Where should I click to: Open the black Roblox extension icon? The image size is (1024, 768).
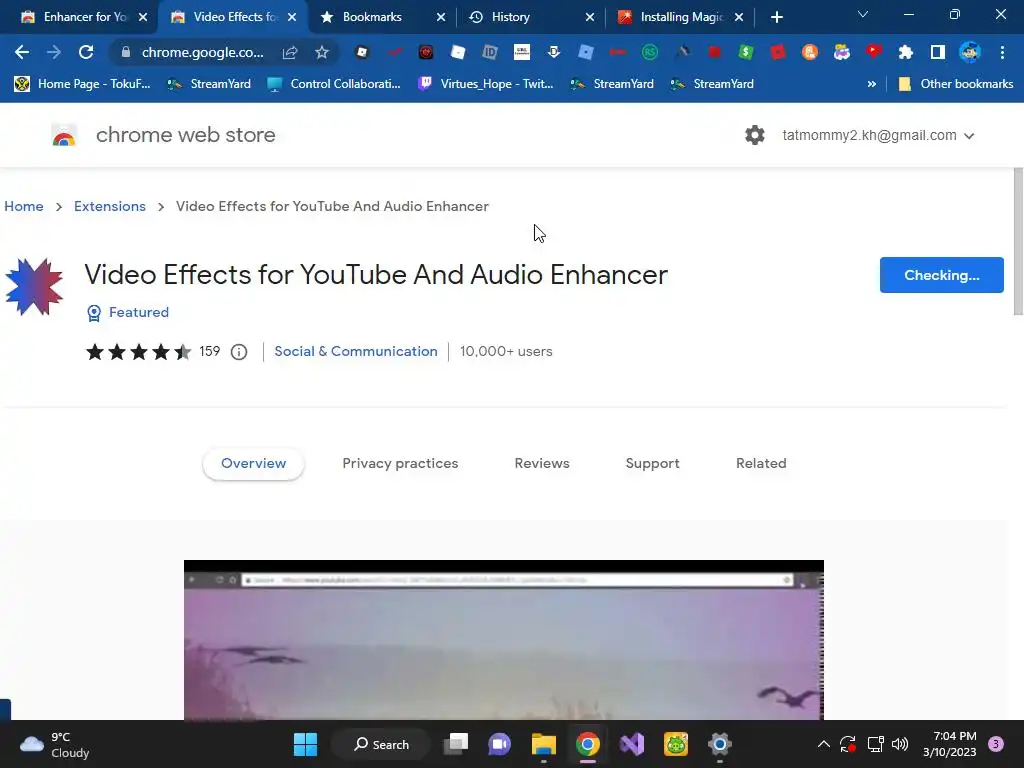coord(362,52)
